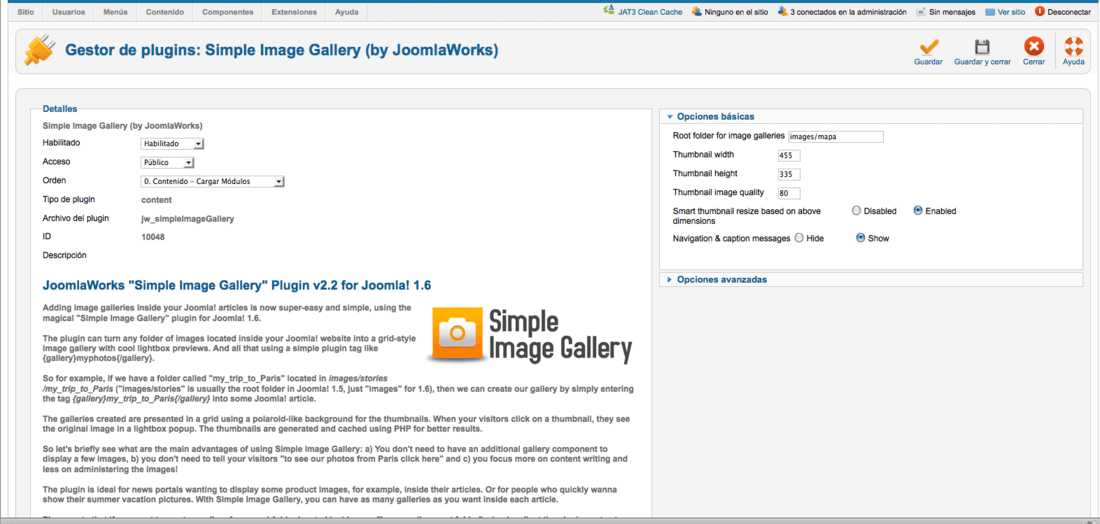
Task: Click the Detalles fieldset label
Action: [x=60, y=109]
